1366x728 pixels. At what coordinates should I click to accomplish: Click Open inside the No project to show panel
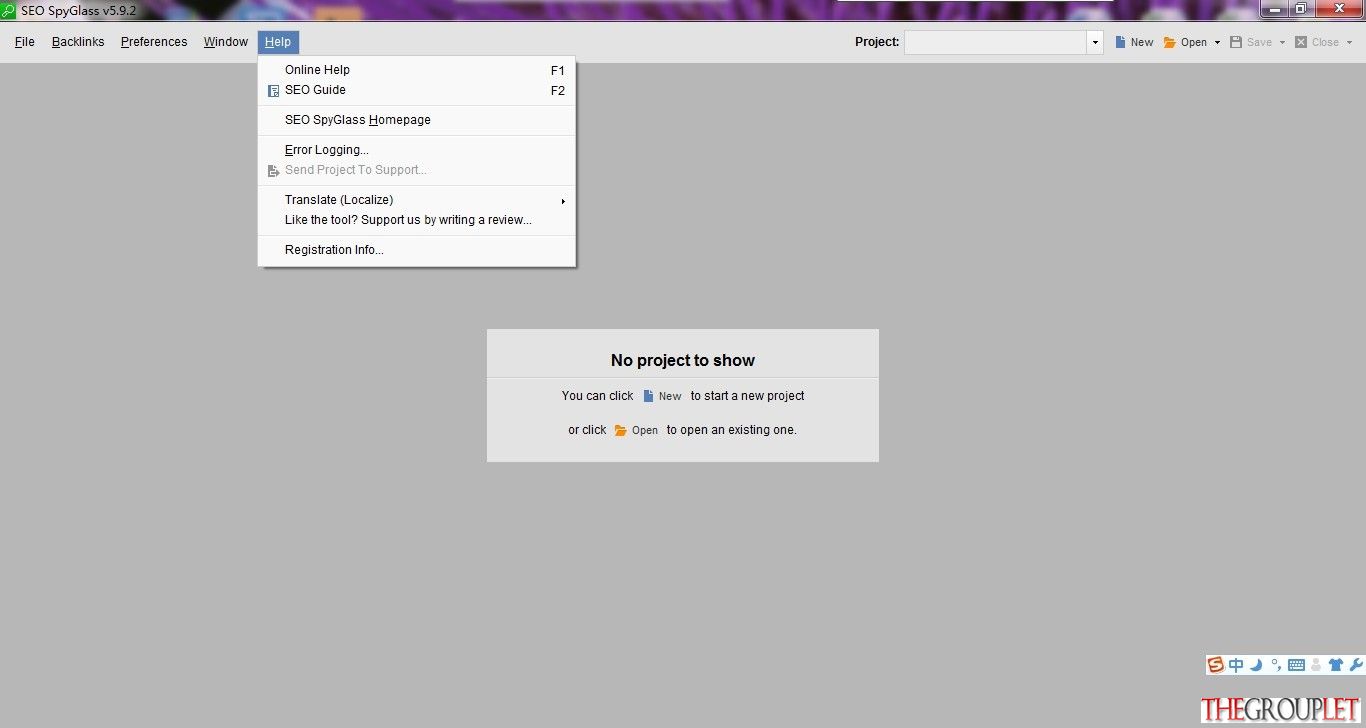pos(636,430)
